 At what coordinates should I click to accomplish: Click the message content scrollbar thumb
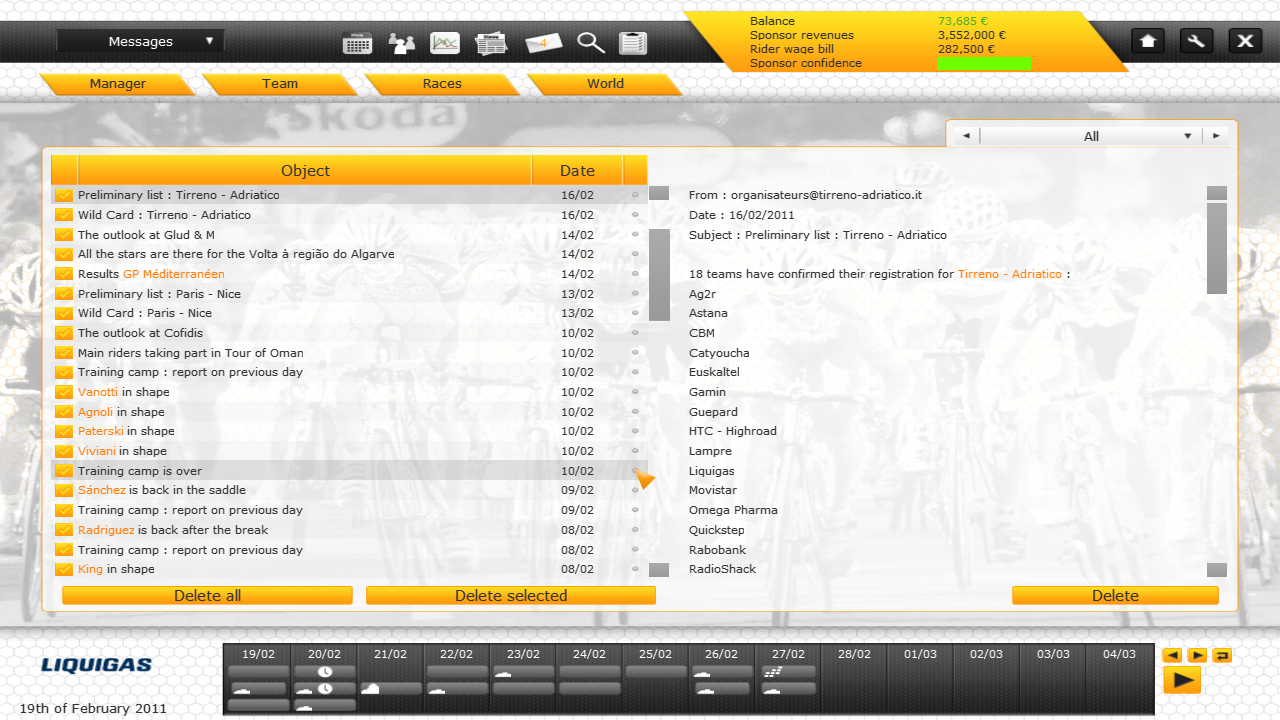[1216, 248]
